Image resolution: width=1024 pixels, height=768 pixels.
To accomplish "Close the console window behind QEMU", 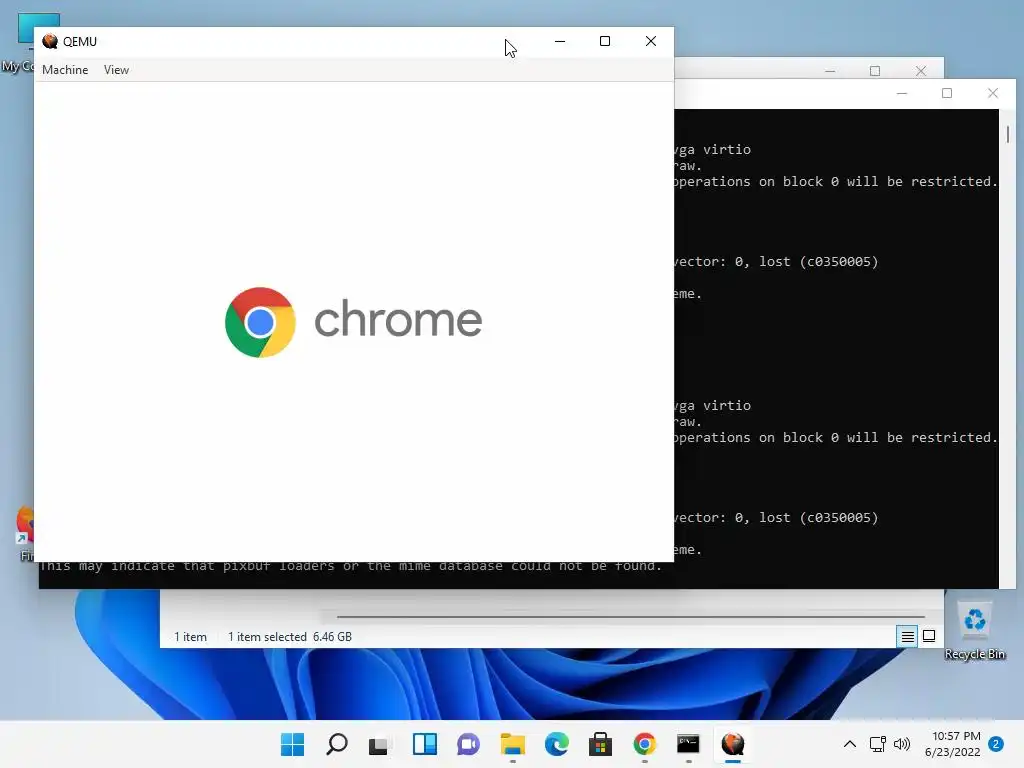I will click(993, 93).
